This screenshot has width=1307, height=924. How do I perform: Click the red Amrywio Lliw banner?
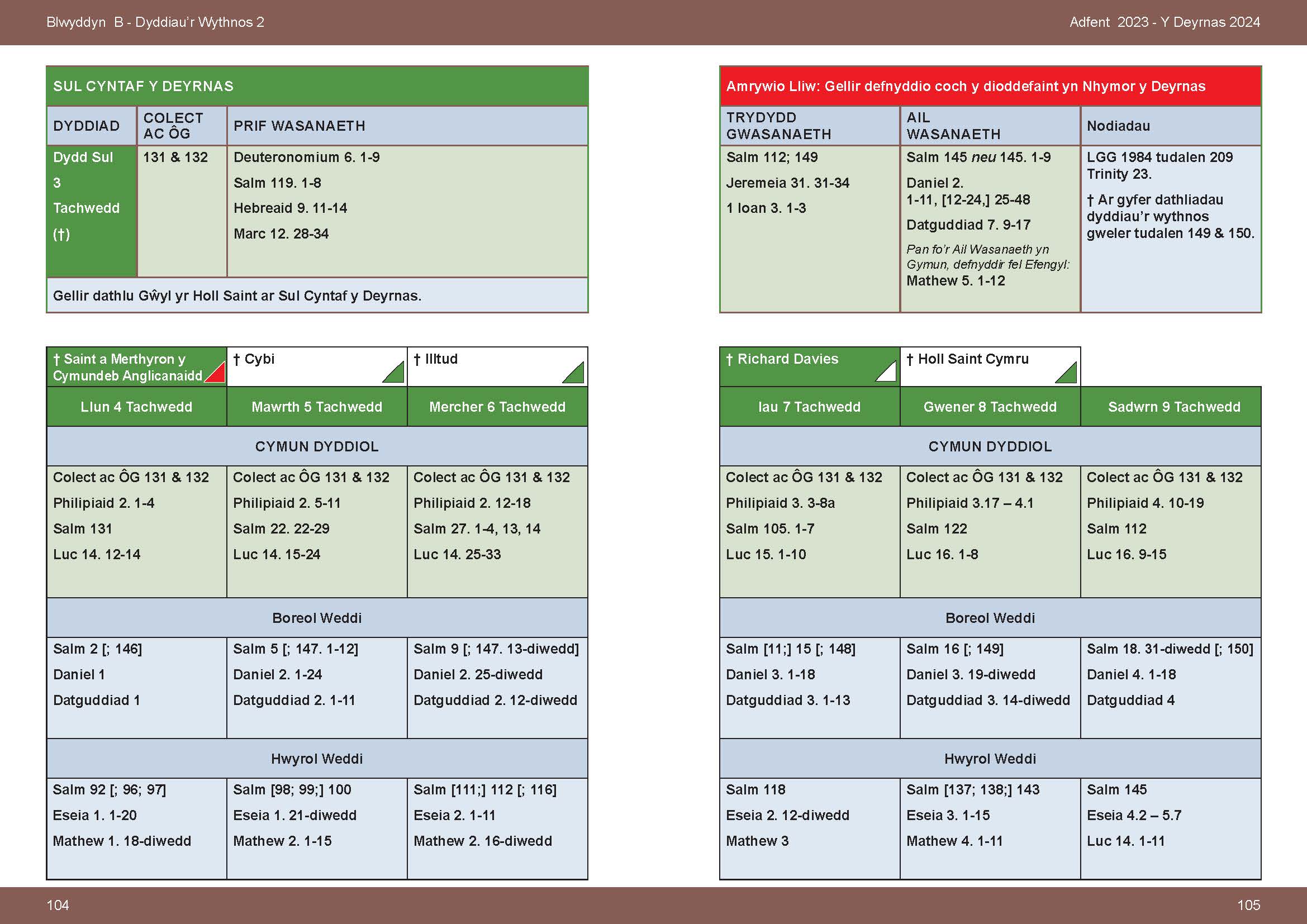(990, 86)
